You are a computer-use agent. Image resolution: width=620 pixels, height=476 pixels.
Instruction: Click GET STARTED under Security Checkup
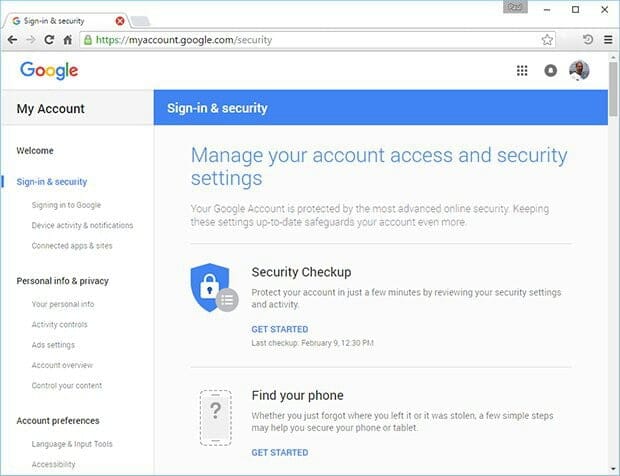[x=279, y=329]
